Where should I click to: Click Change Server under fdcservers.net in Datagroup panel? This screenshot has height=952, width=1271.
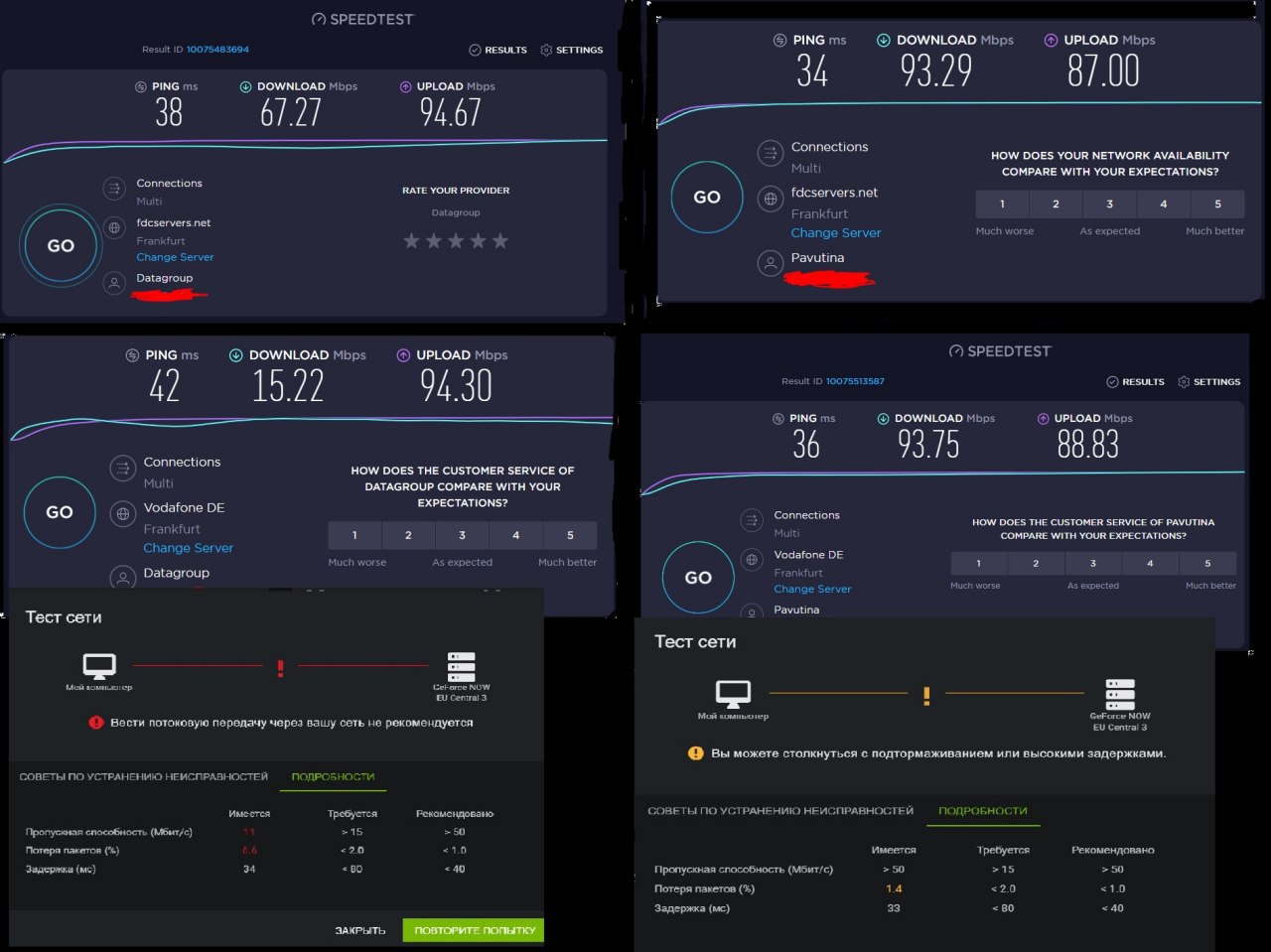[175, 257]
